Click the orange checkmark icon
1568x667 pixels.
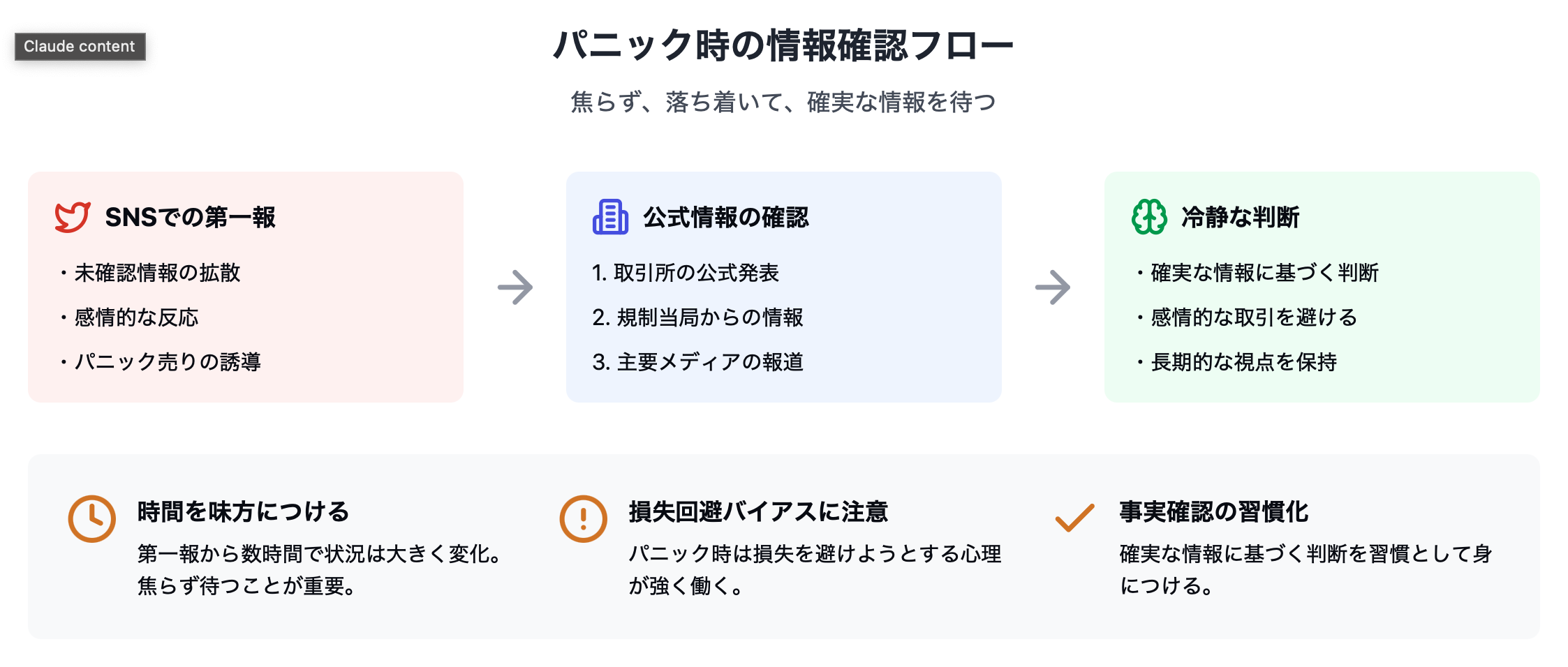(1074, 518)
